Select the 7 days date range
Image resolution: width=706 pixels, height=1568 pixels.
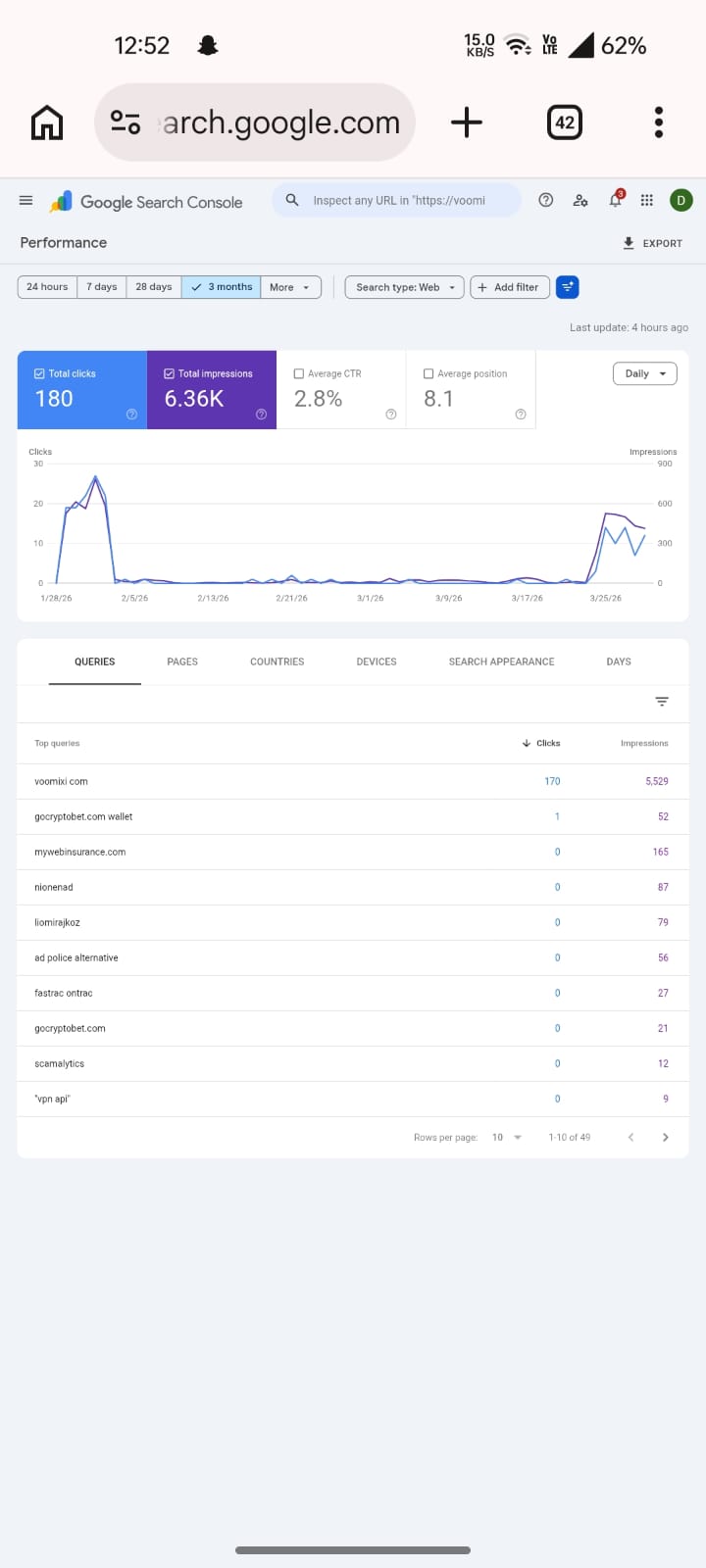(102, 287)
